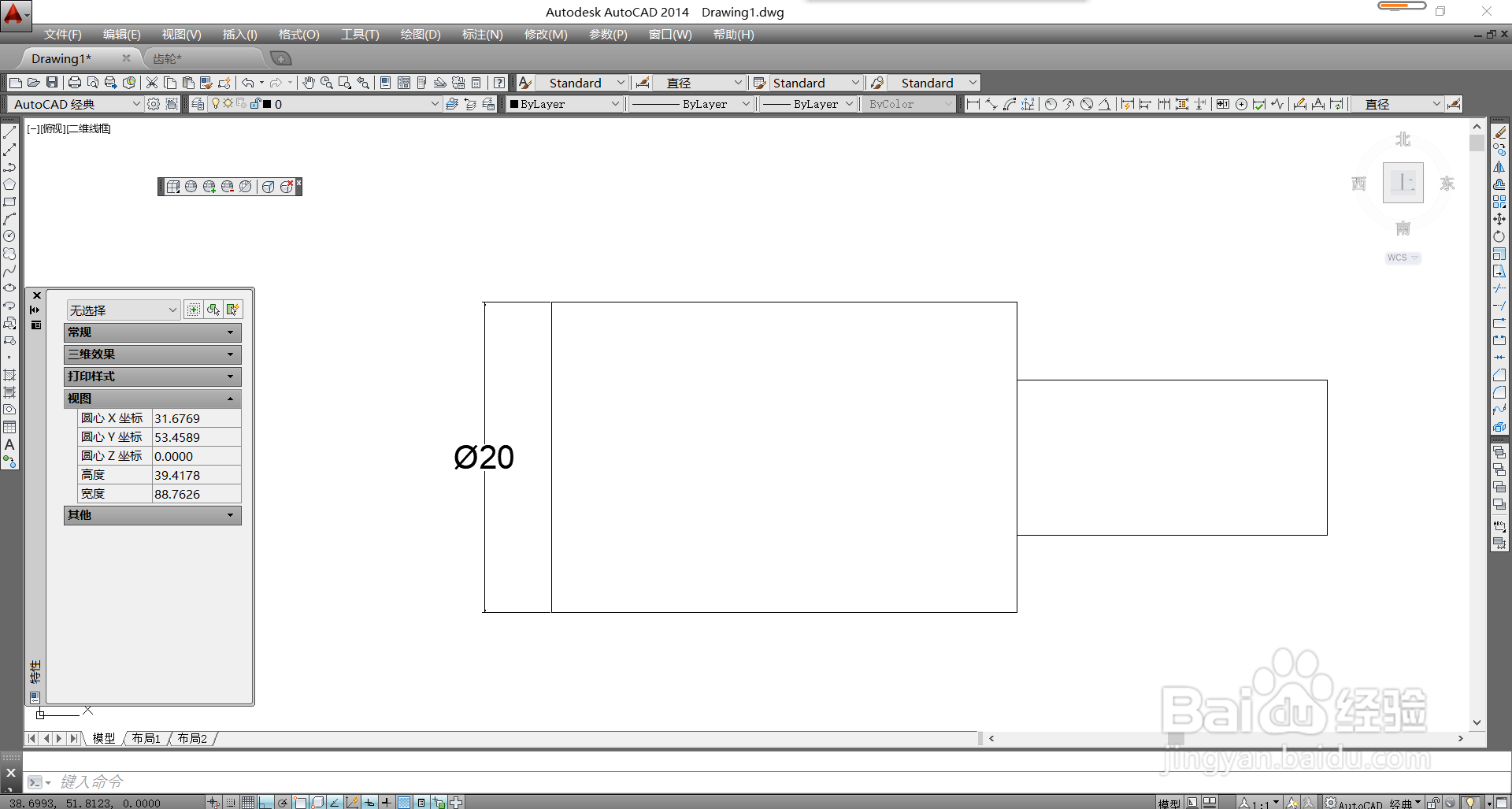Open the 绘图(D) menu
This screenshot has height=809, width=1512.
click(421, 35)
